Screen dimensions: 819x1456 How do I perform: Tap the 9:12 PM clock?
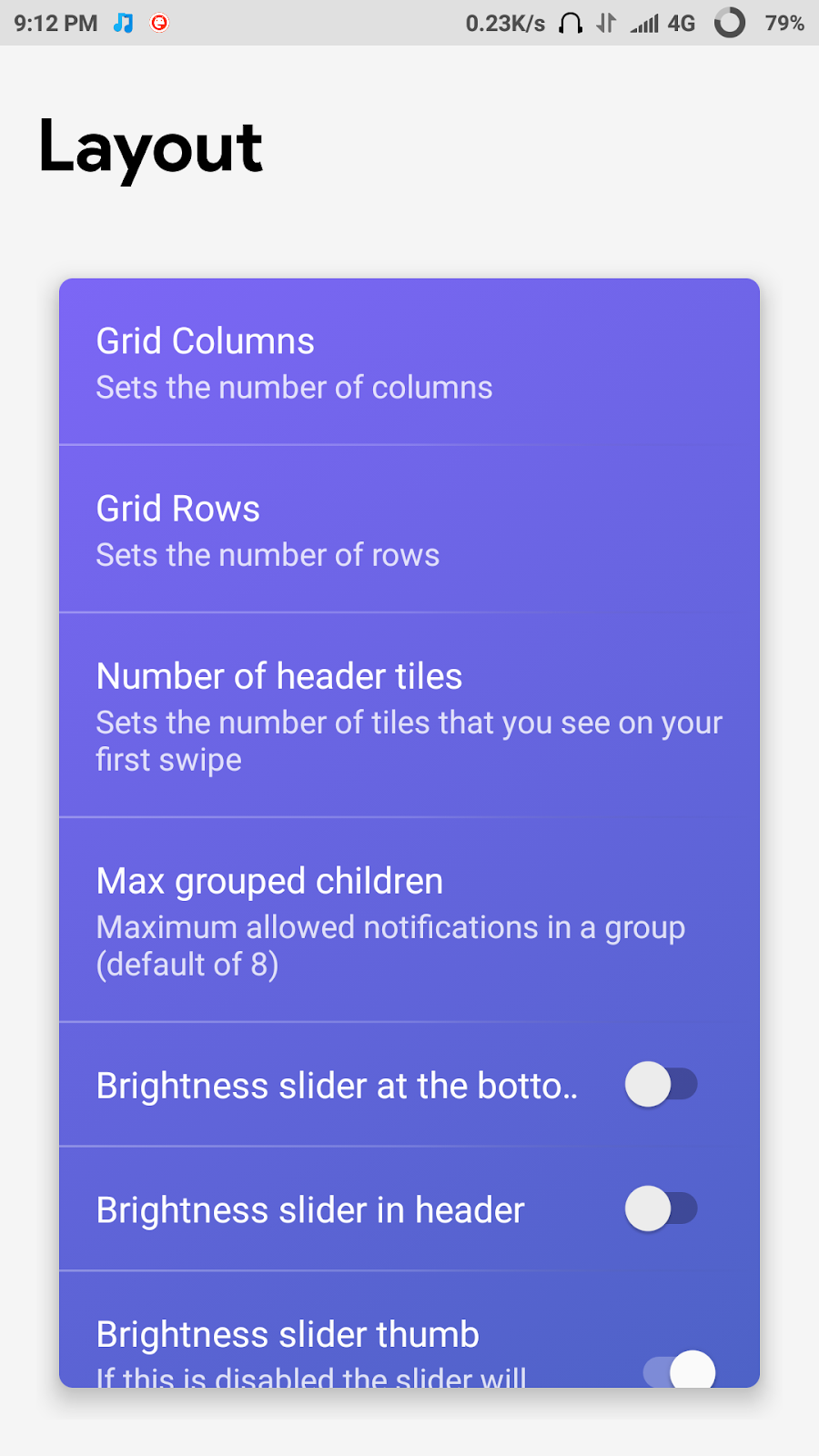[x=56, y=24]
